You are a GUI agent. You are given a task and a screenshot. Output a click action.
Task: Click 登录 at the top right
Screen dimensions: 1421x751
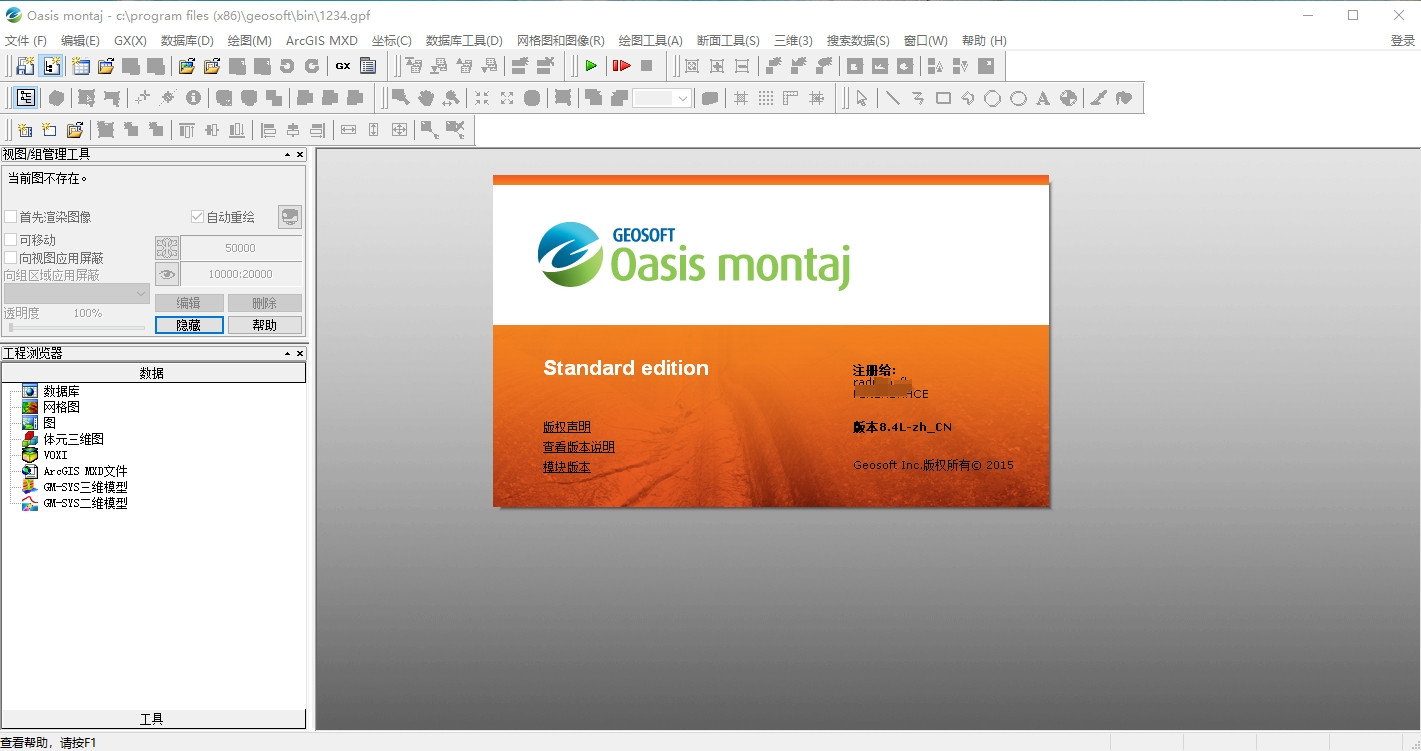(x=1403, y=41)
